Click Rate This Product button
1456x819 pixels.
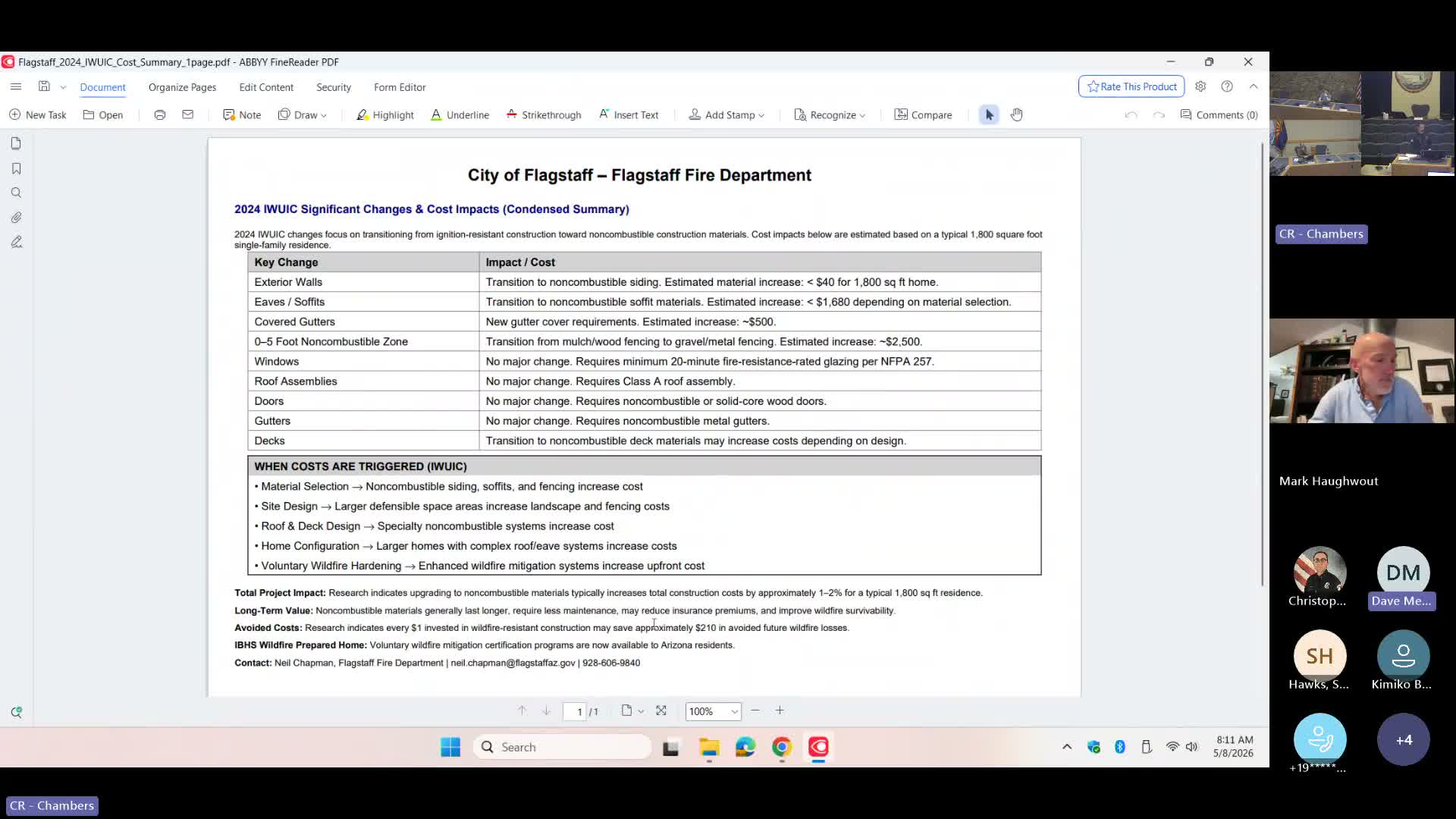1131,86
